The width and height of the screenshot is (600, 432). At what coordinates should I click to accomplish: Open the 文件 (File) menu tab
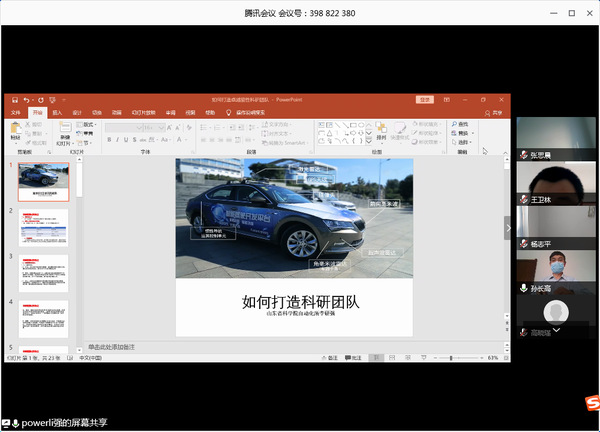(x=16, y=112)
